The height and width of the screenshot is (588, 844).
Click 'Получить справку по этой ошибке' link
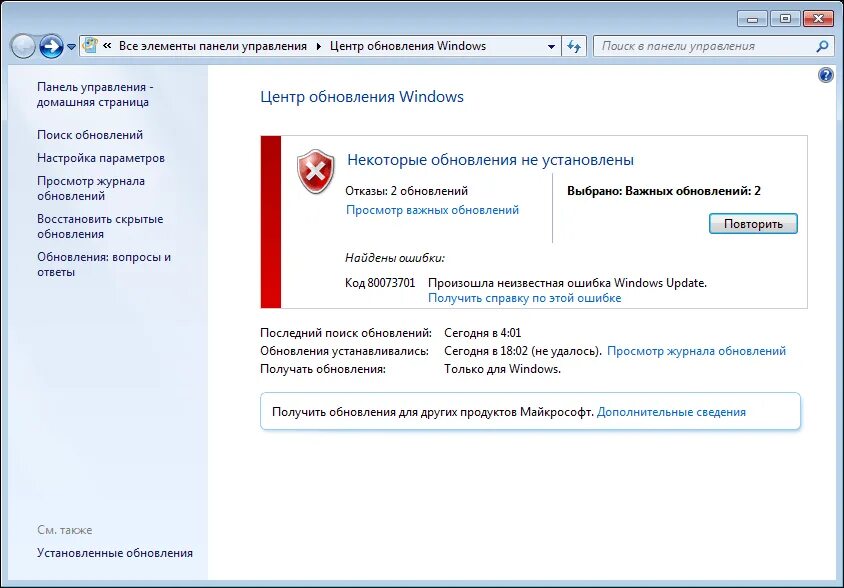524,298
